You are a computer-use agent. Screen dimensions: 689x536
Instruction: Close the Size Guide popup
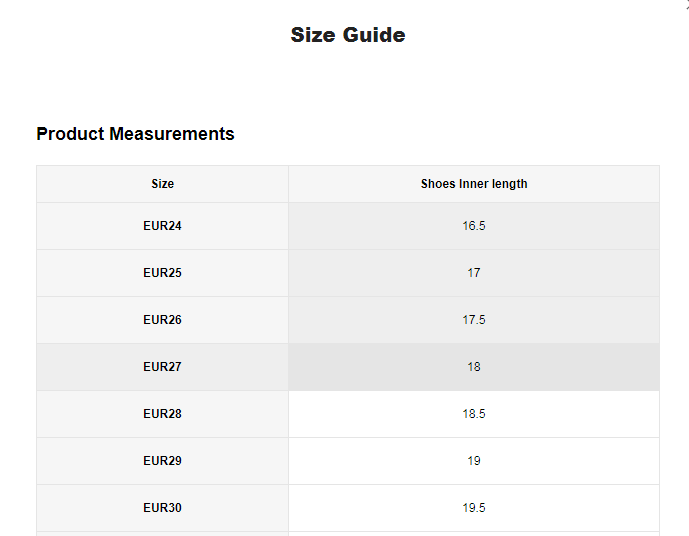(x=686, y=4)
